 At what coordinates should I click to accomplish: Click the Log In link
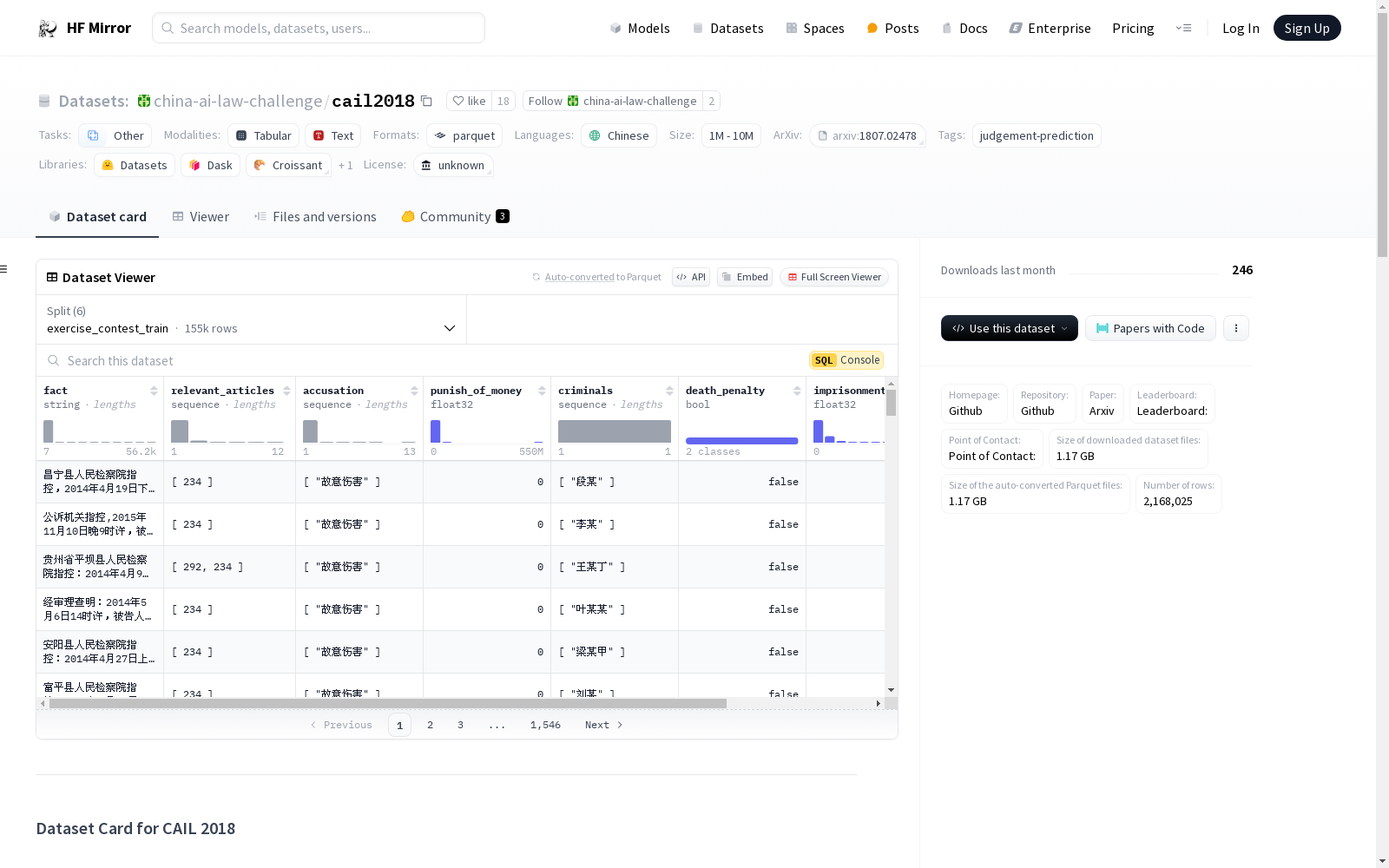1241,29
